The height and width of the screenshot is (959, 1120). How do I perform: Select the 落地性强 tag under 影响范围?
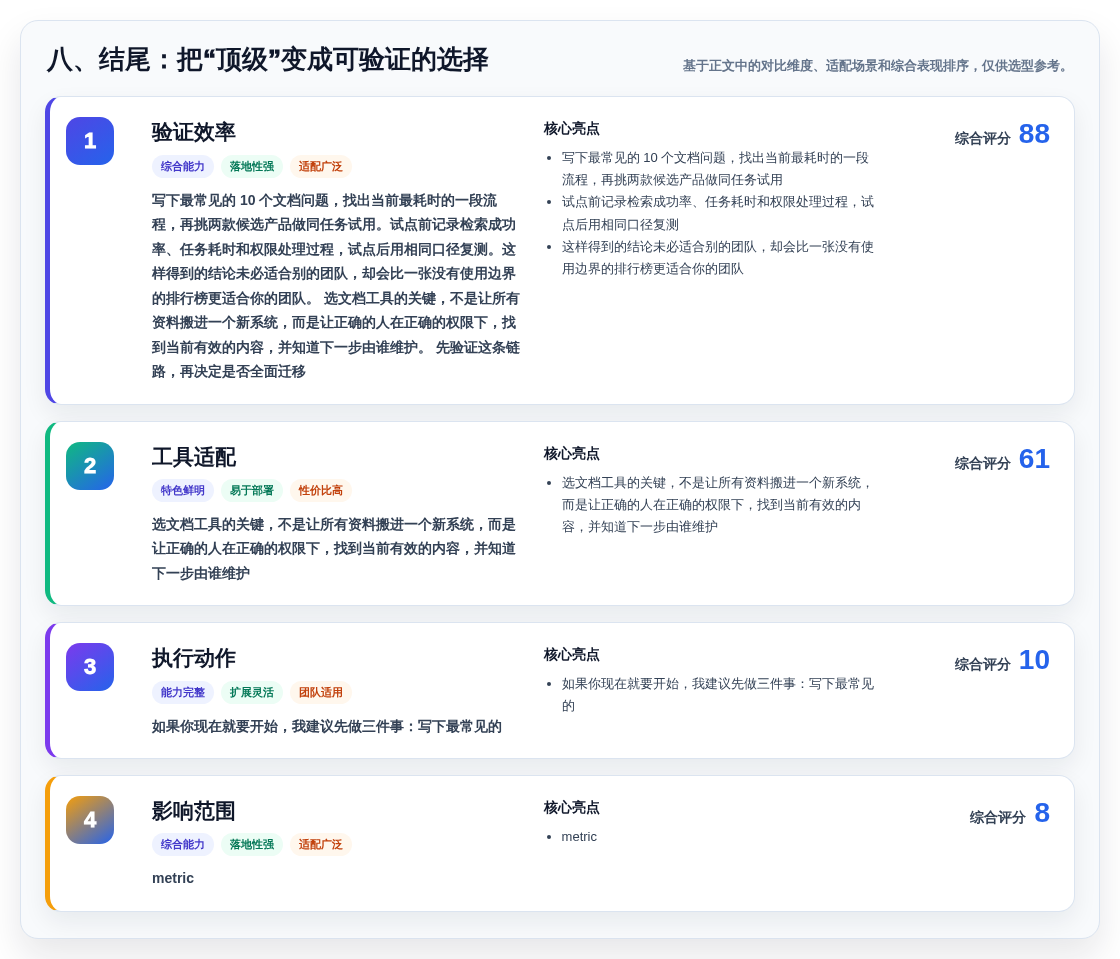tap(251, 845)
